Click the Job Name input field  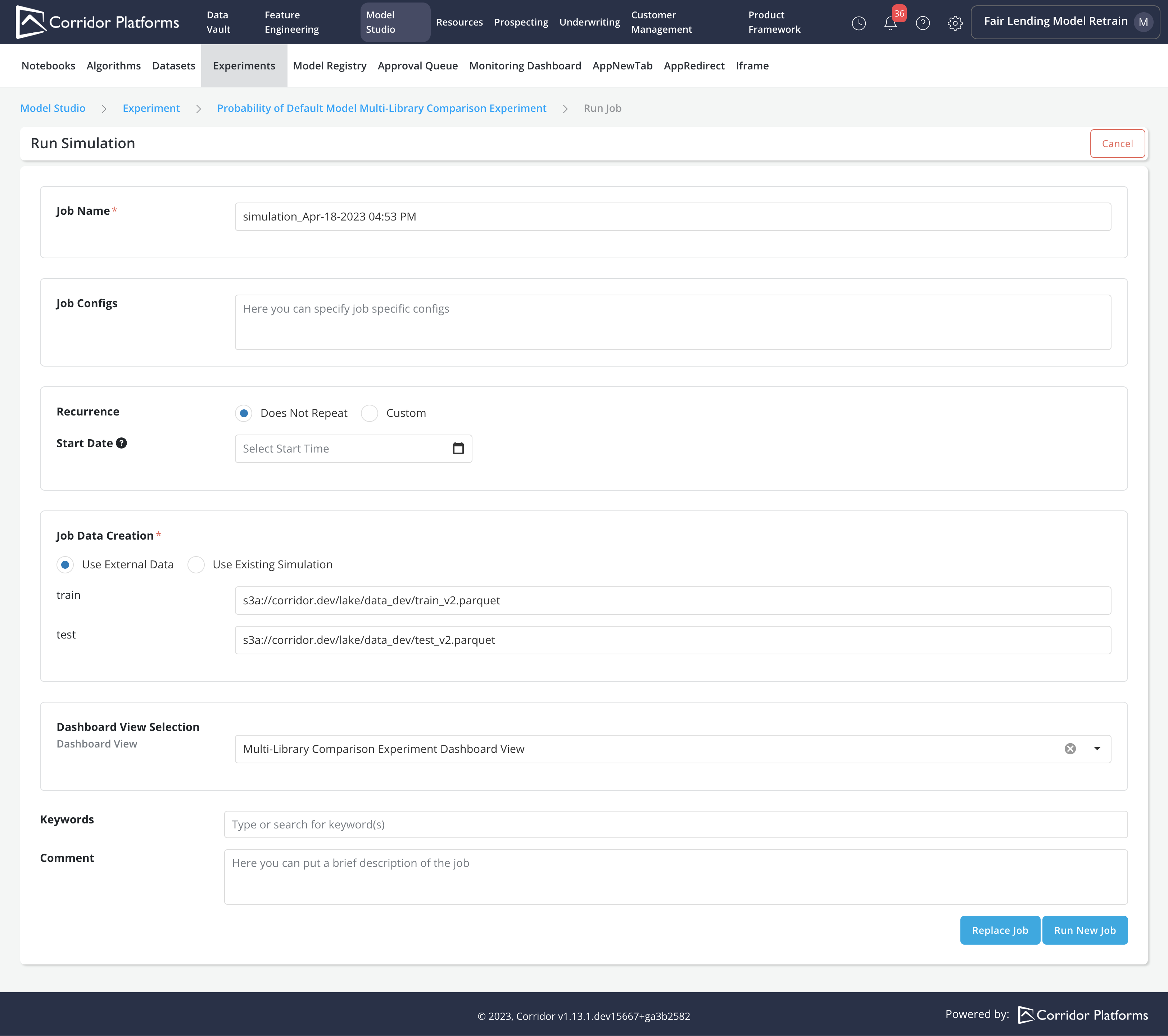(x=672, y=217)
